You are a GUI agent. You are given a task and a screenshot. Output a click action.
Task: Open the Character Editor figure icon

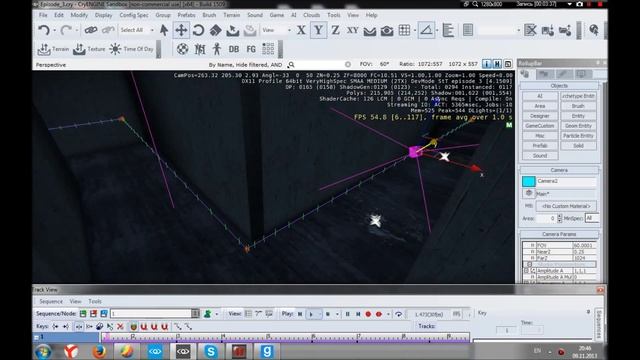pos(217,49)
